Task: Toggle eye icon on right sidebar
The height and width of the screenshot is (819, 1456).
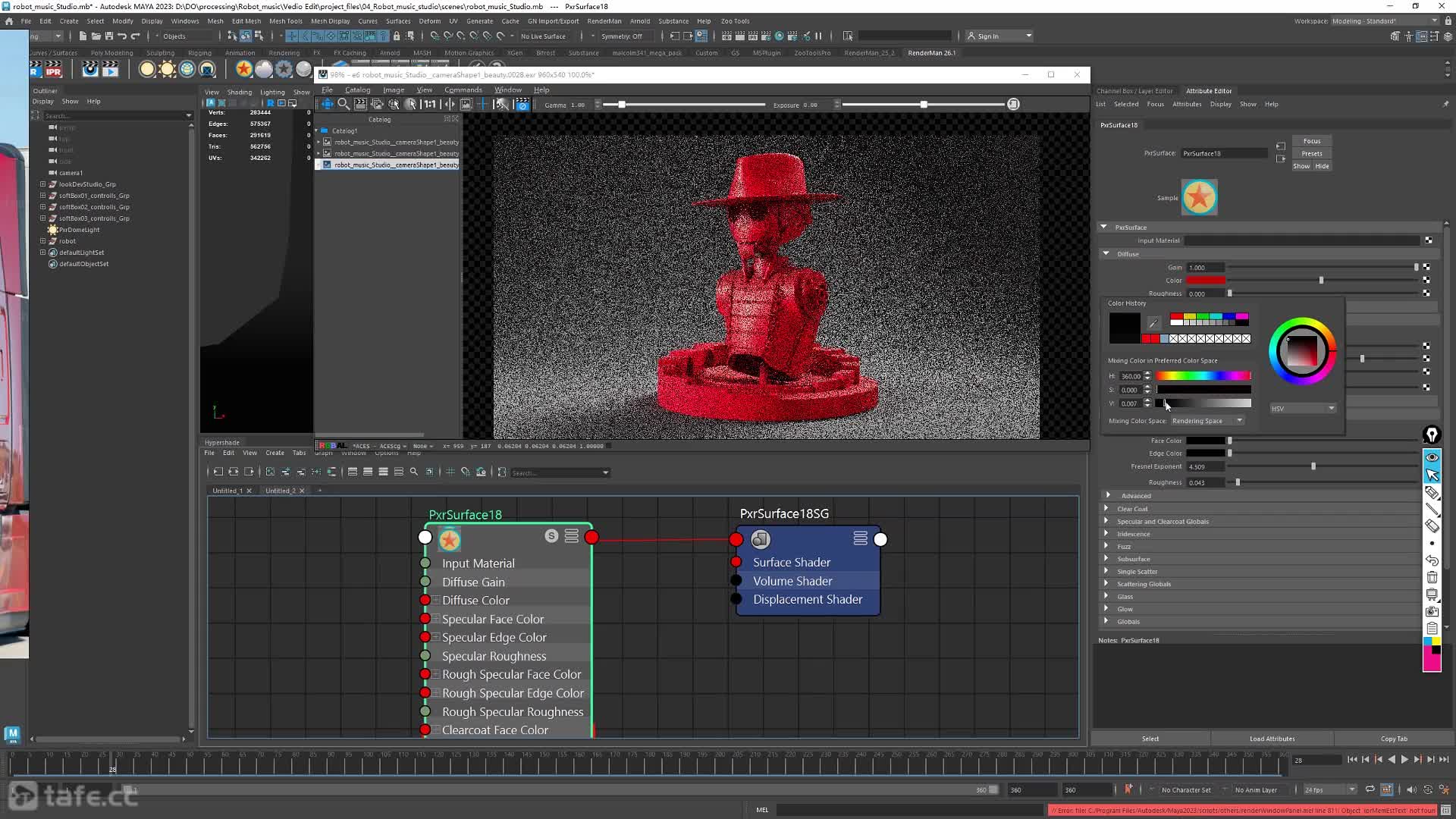Action: tap(1432, 457)
